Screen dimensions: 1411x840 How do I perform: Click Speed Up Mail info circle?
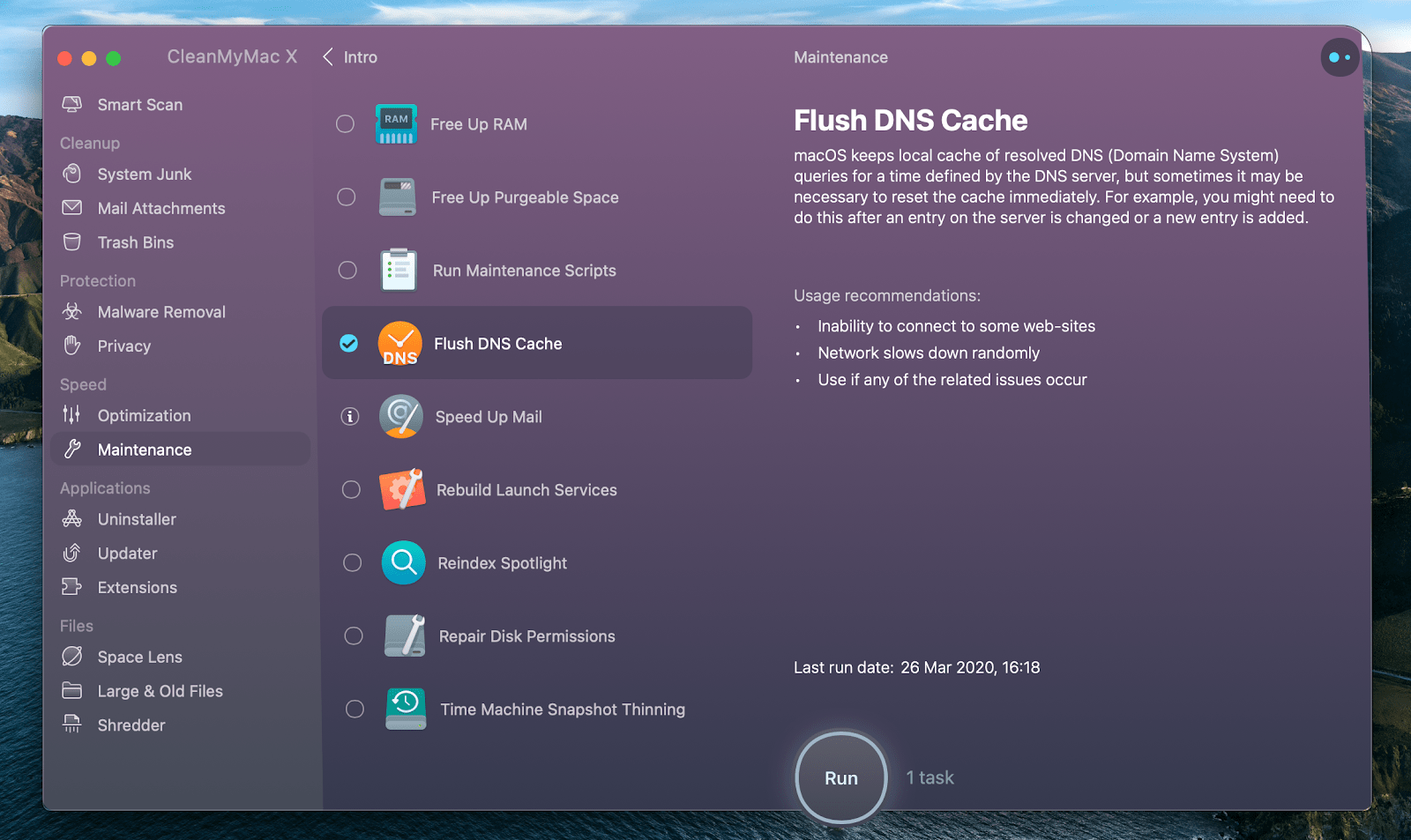[350, 416]
